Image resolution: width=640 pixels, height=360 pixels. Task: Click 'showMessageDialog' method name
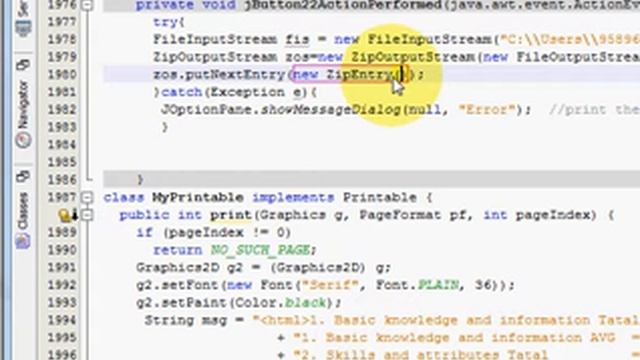point(331,110)
